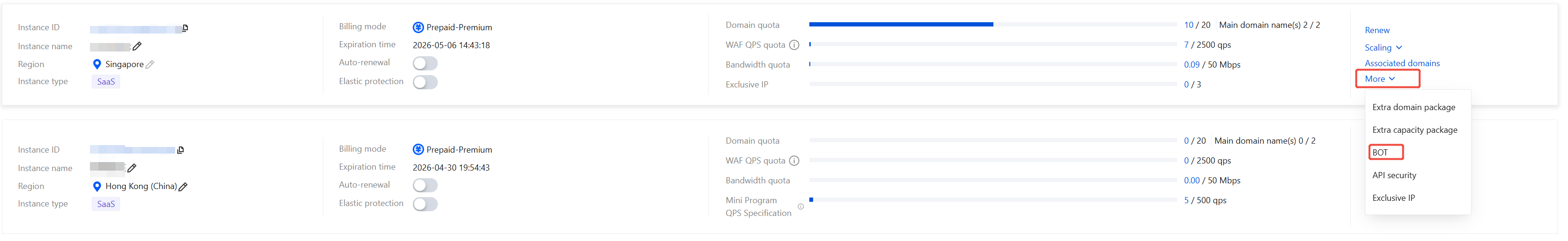Viewport: 1568px width, 241px height.
Task: Turn on Auto-renewal for Hong Kong instance
Action: click(x=425, y=185)
